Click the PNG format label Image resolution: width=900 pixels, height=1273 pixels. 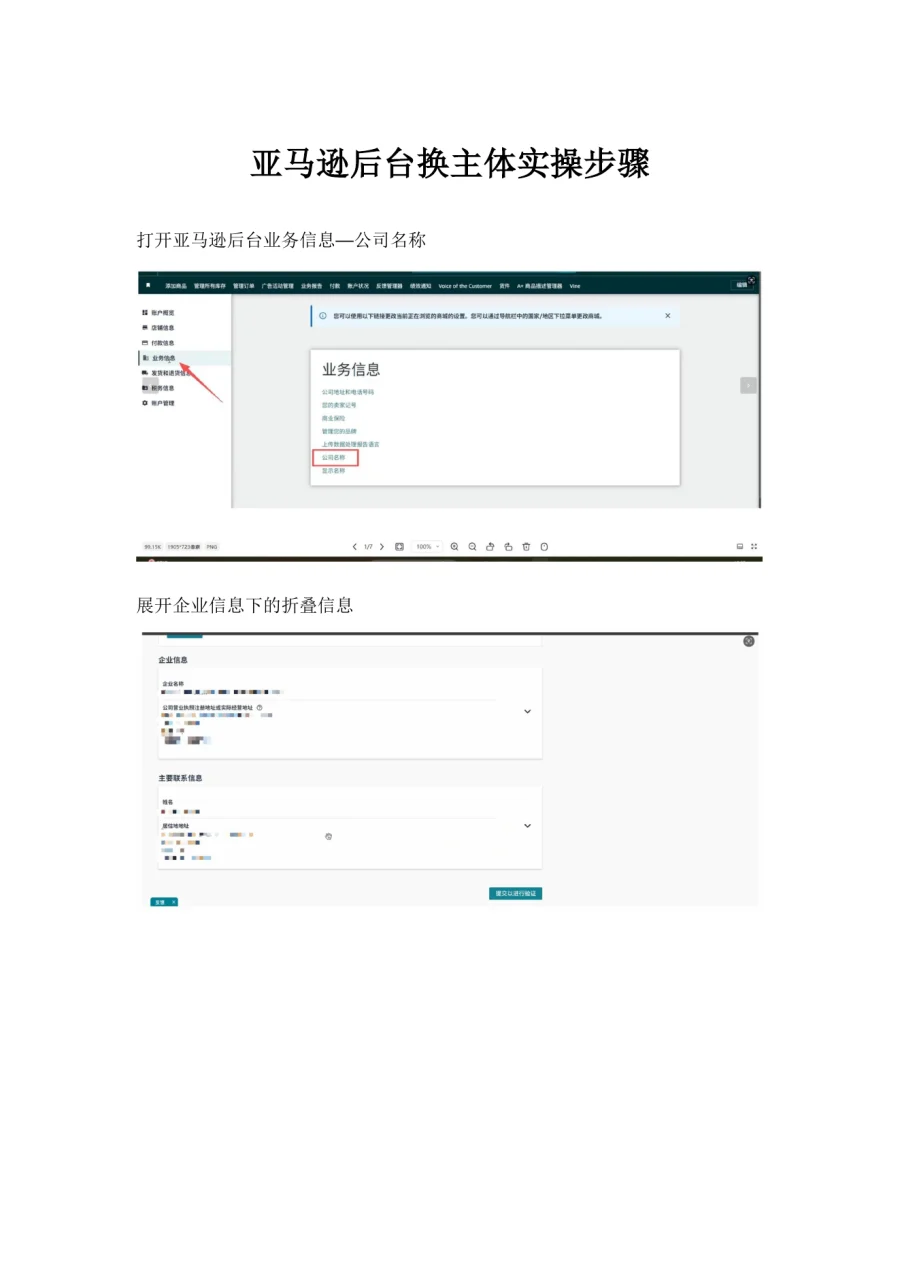click(212, 547)
